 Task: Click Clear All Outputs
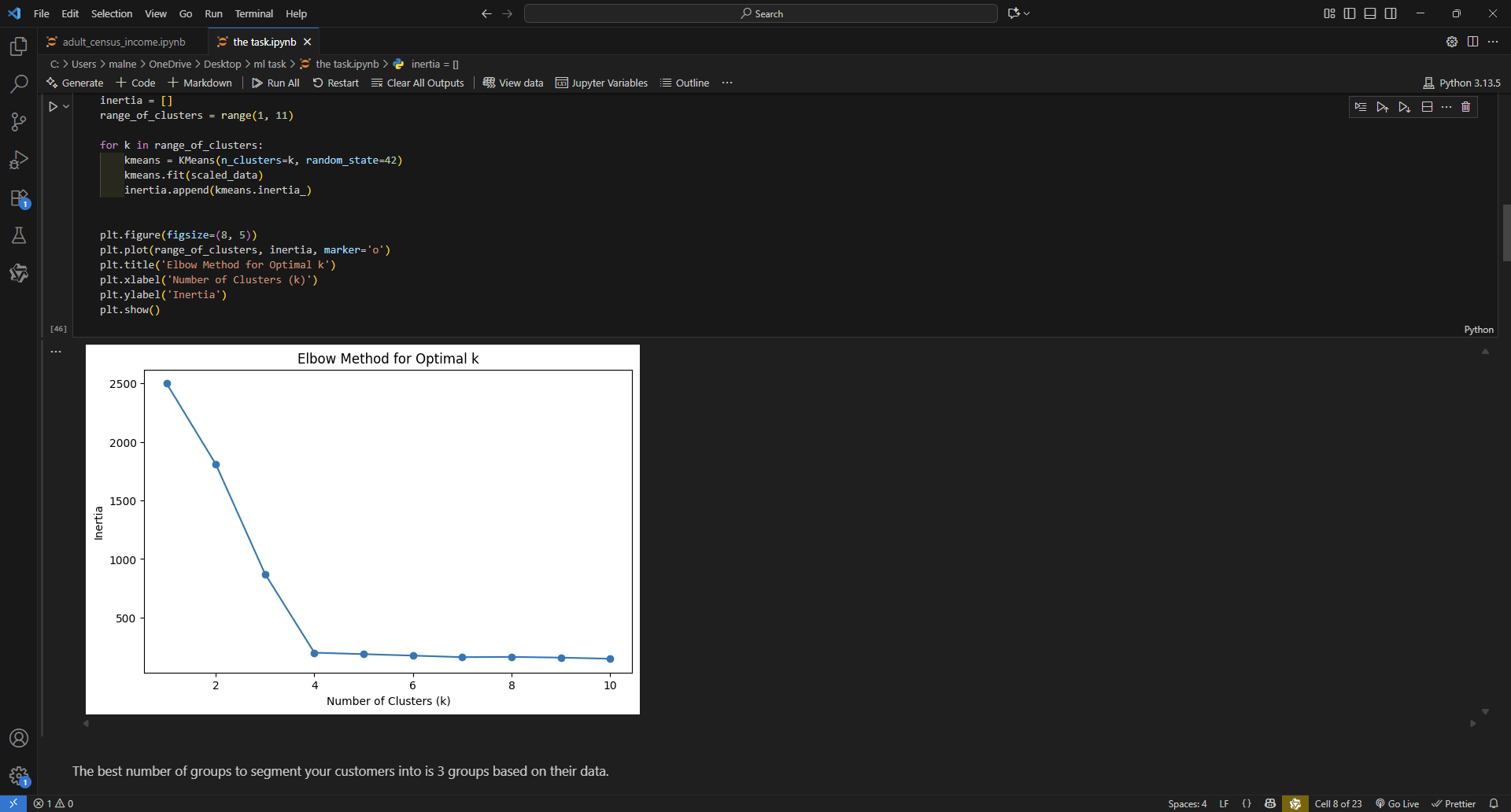pyautogui.click(x=418, y=83)
